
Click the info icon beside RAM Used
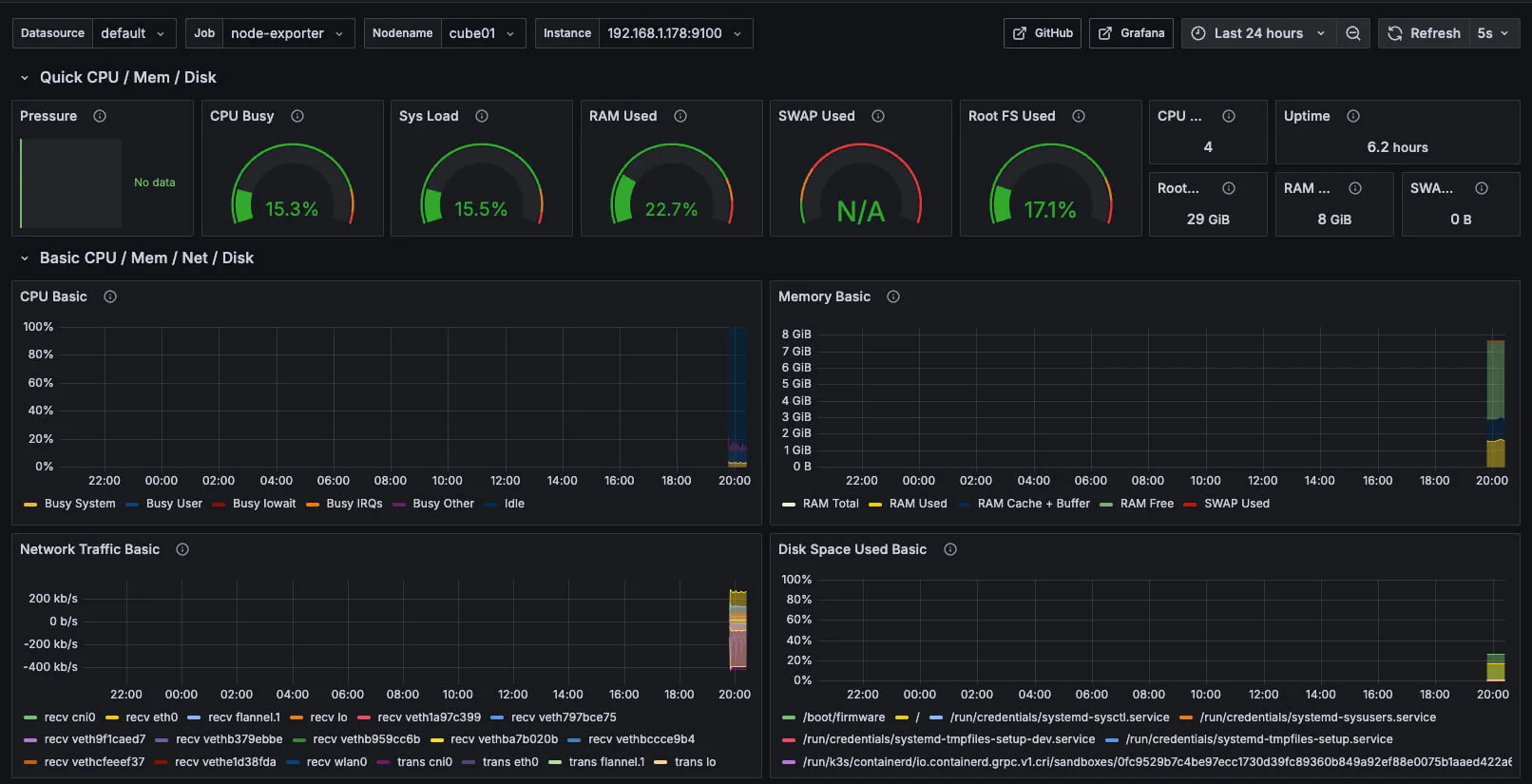click(680, 116)
